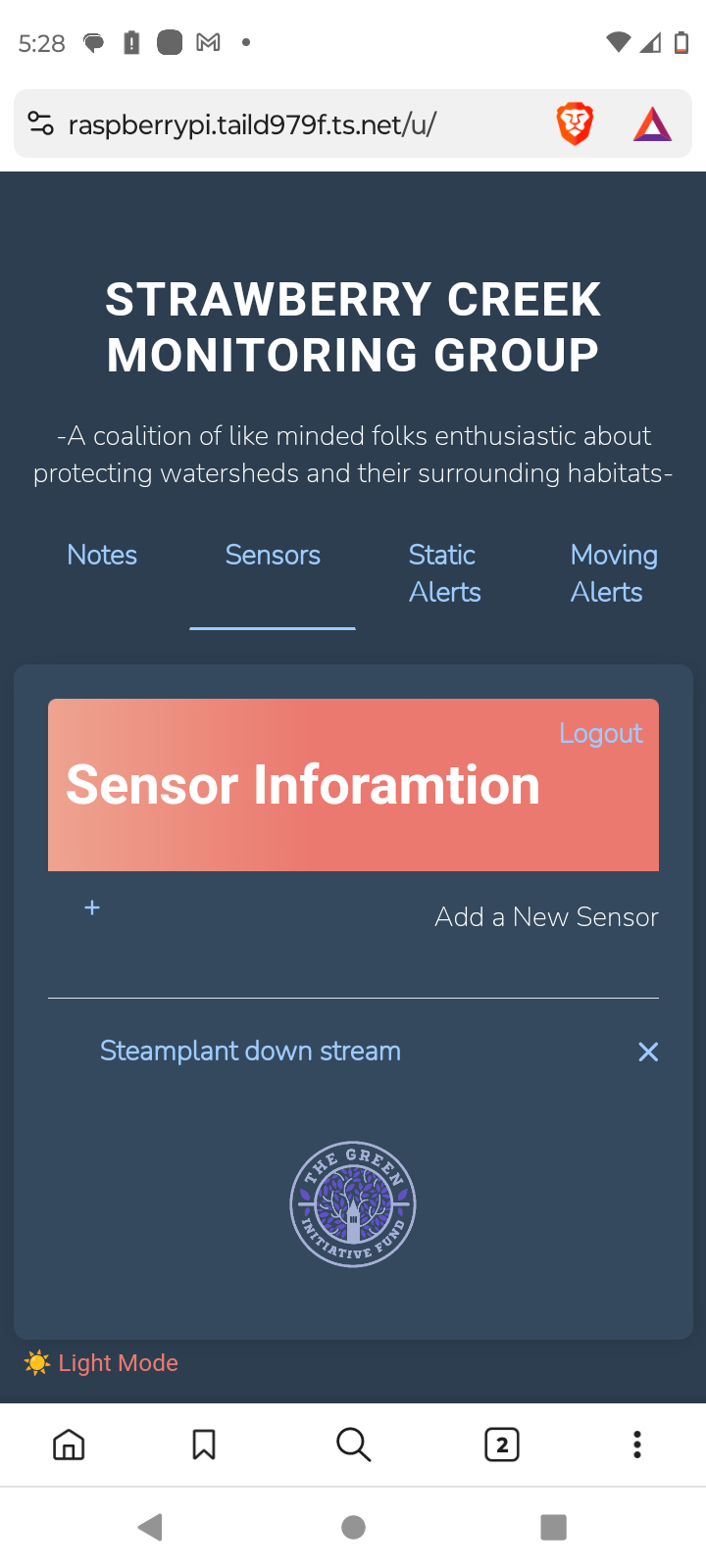This screenshot has width=706, height=1568.
Task: Open Steamplant down stream sensor
Action: pyautogui.click(x=250, y=1051)
